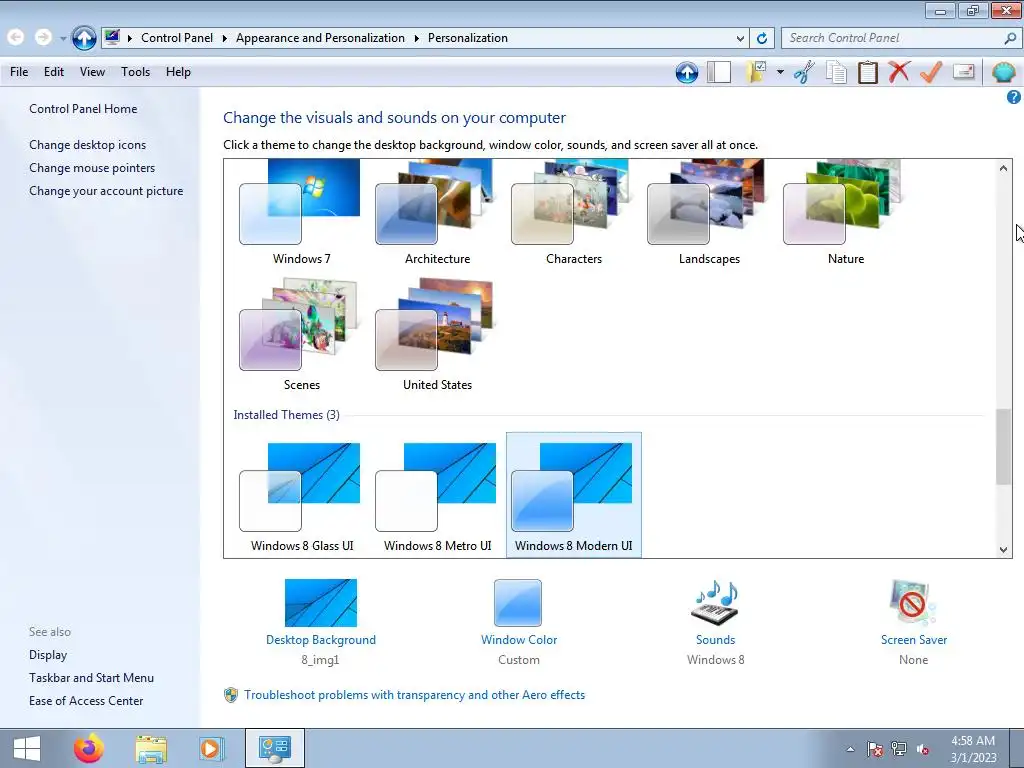Screen dimensions: 1024x768
Task: Select the Characters theme
Action: click(573, 212)
